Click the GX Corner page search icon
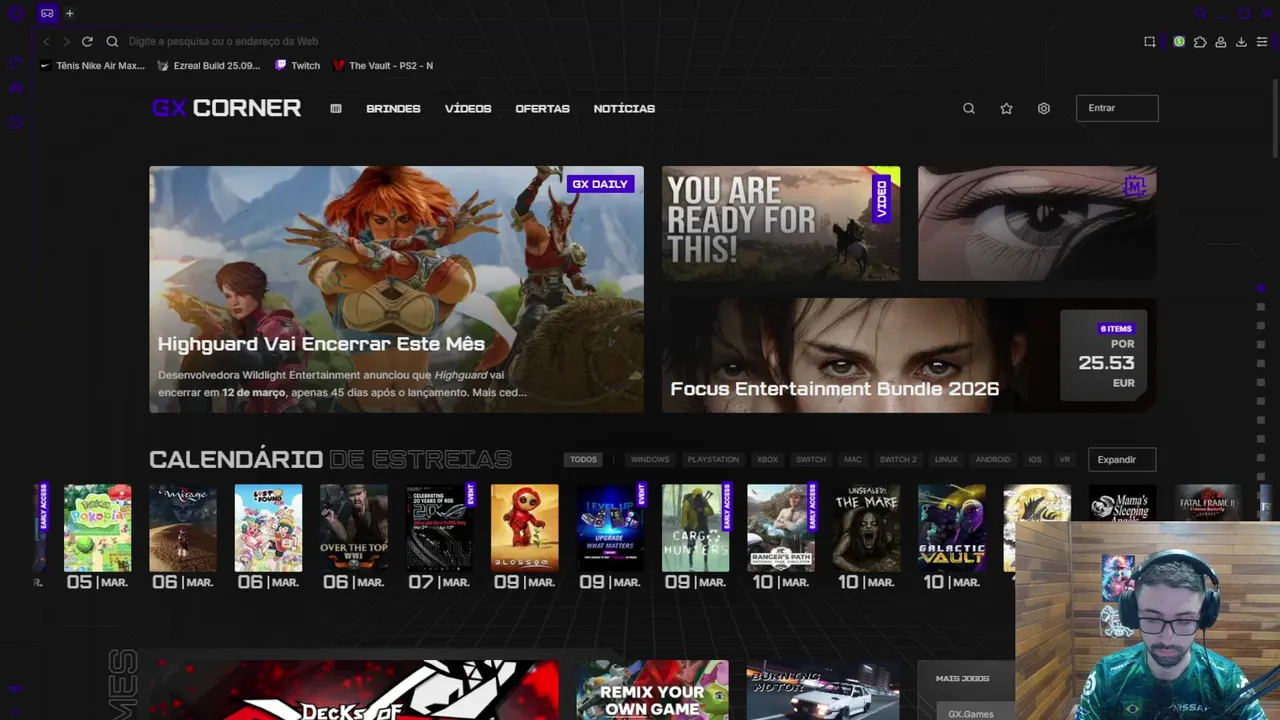 969,108
